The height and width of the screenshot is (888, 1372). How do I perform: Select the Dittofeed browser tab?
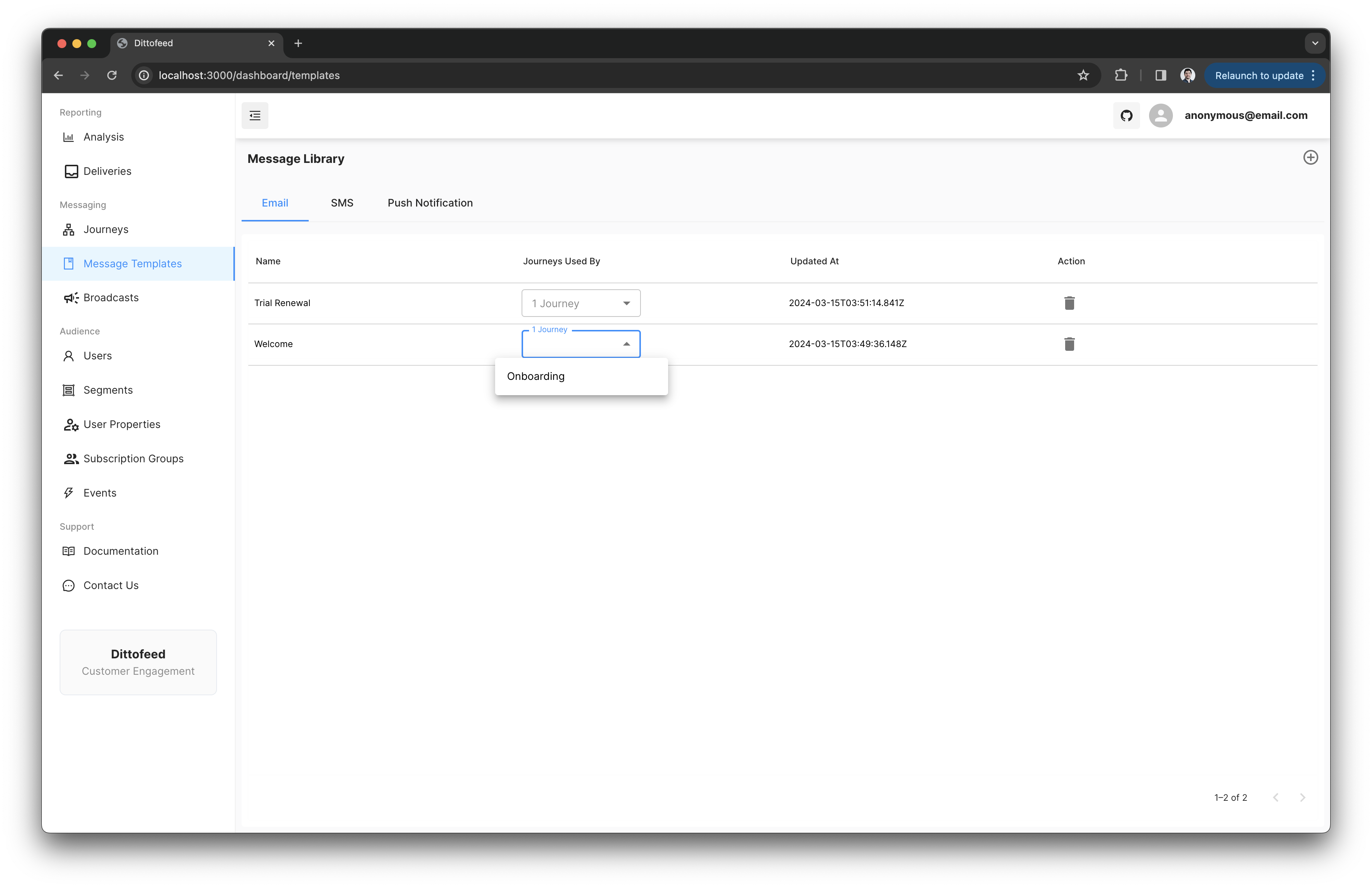(196, 43)
